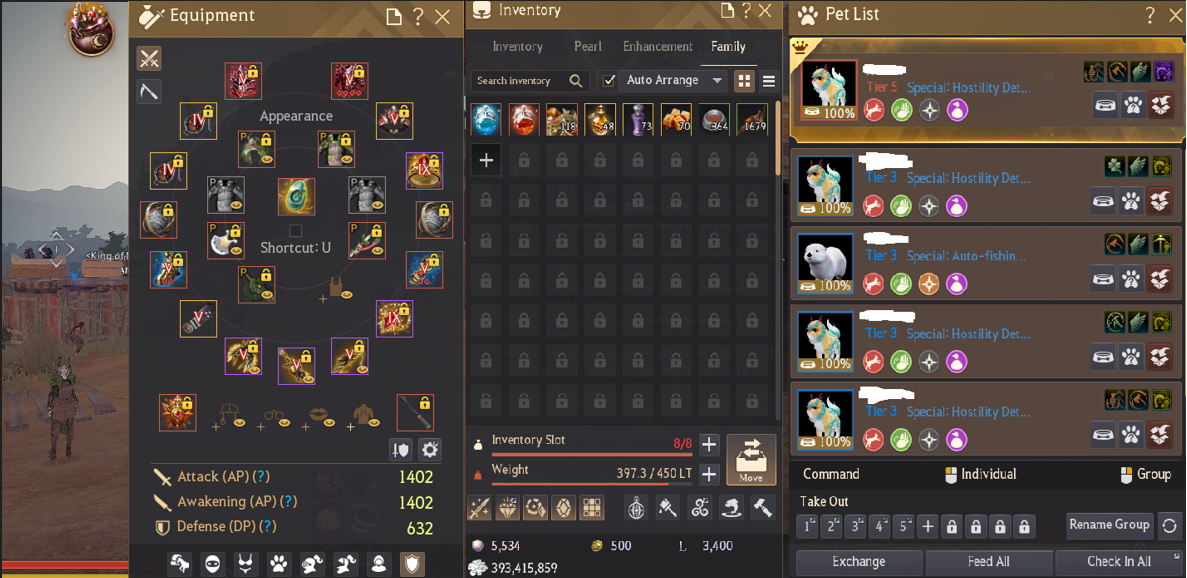The image size is (1187, 578).
Task: Click the grid view icon in Inventory
Action: pyautogui.click(x=744, y=81)
